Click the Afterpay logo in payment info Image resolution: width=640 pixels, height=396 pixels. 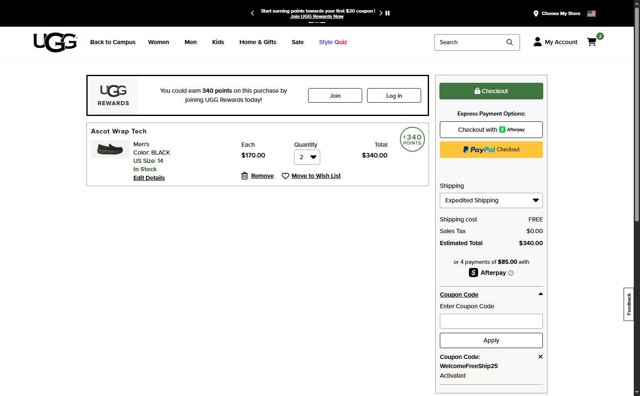pyautogui.click(x=487, y=273)
